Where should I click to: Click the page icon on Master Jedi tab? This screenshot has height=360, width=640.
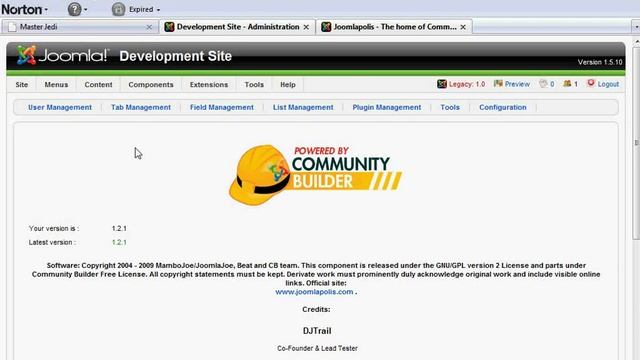coord(12,27)
